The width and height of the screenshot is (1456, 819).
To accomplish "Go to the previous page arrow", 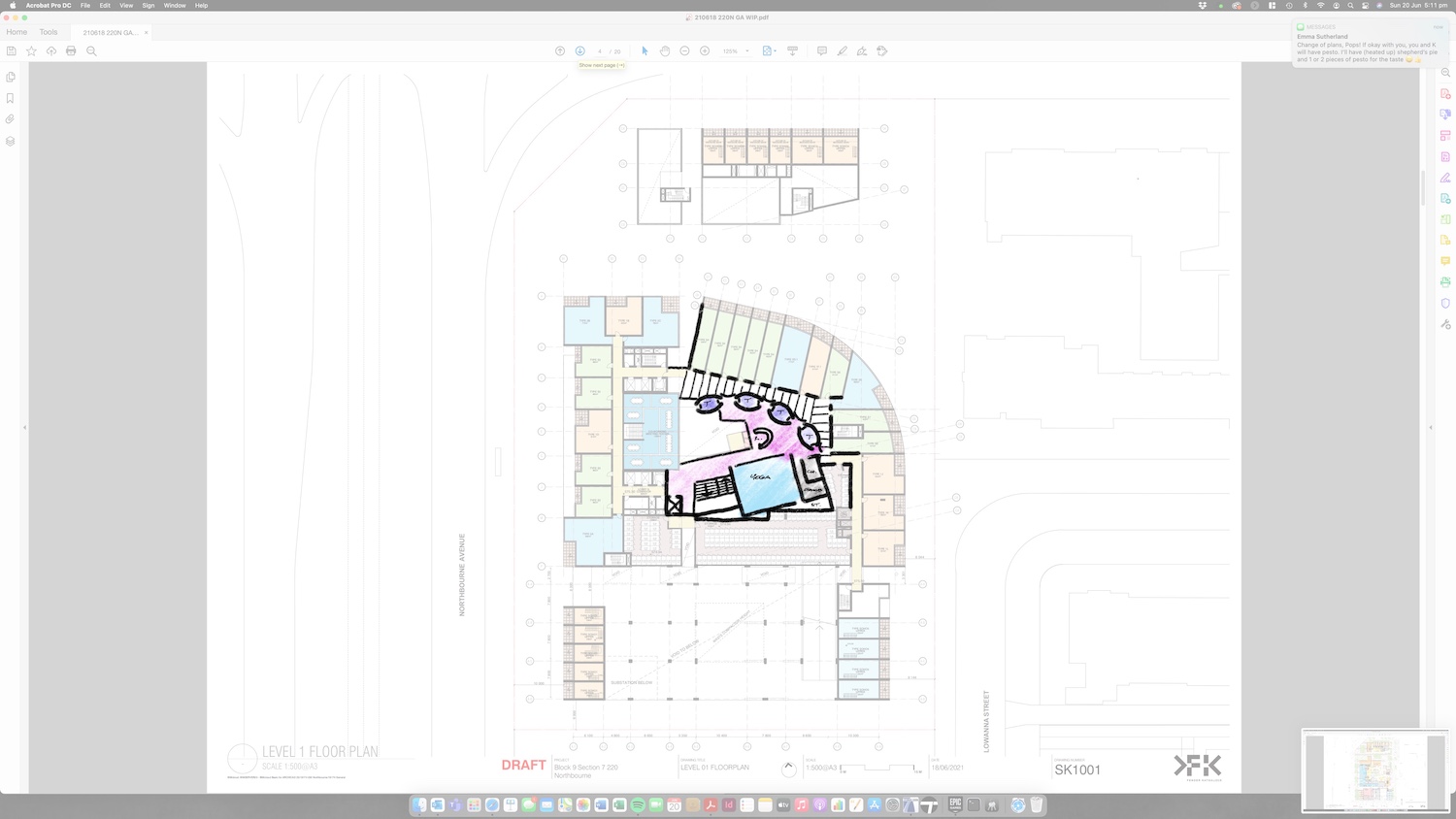I will [560, 51].
